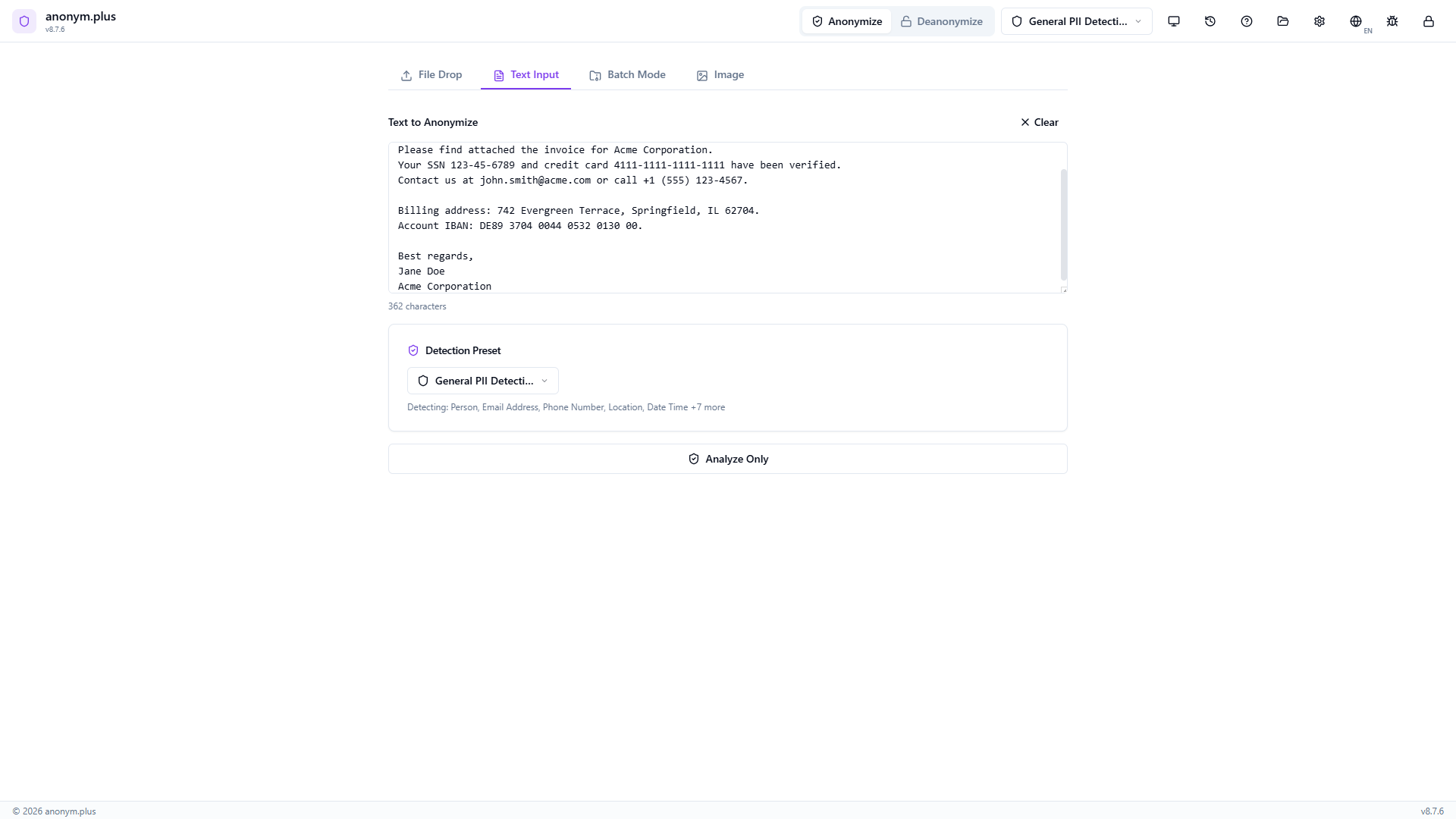Switch to the File Drop tab
The height and width of the screenshot is (819, 1456).
pyautogui.click(x=431, y=75)
